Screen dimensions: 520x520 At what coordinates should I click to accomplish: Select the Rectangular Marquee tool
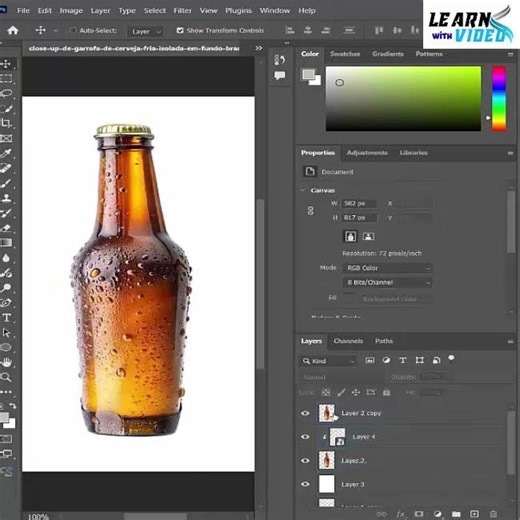click(x=6, y=79)
